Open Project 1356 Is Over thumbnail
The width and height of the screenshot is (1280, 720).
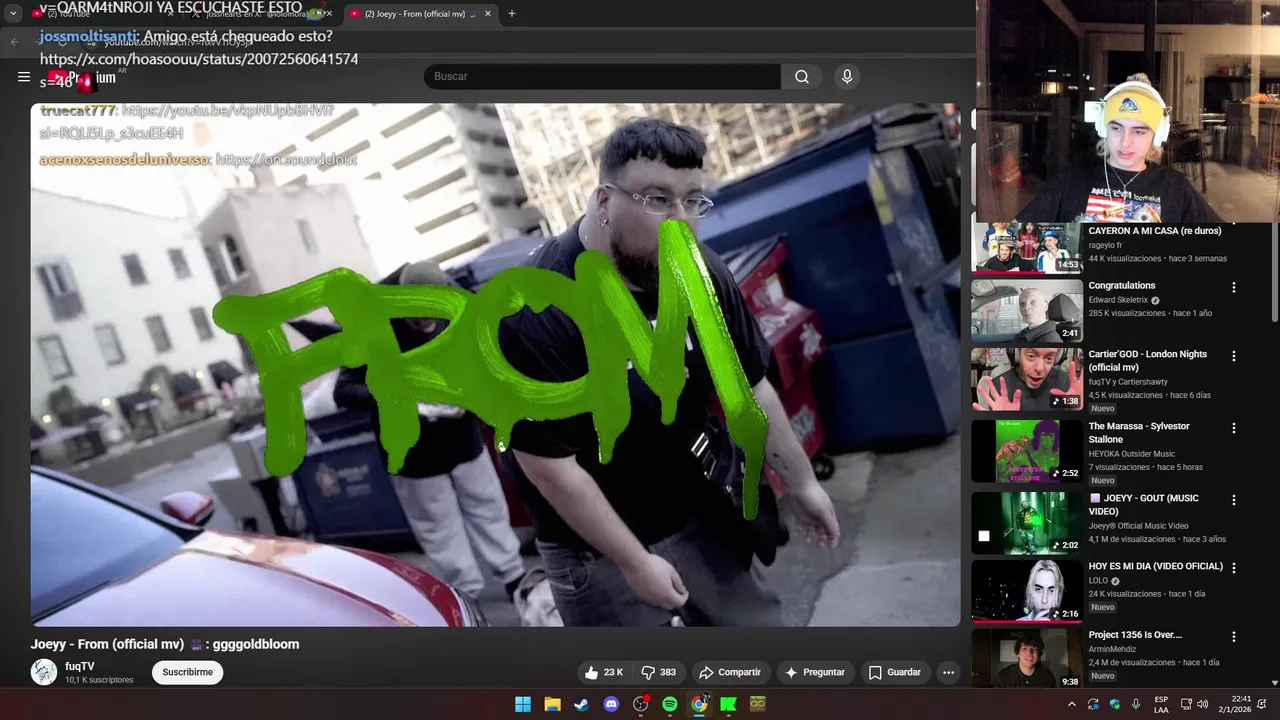coord(1027,658)
